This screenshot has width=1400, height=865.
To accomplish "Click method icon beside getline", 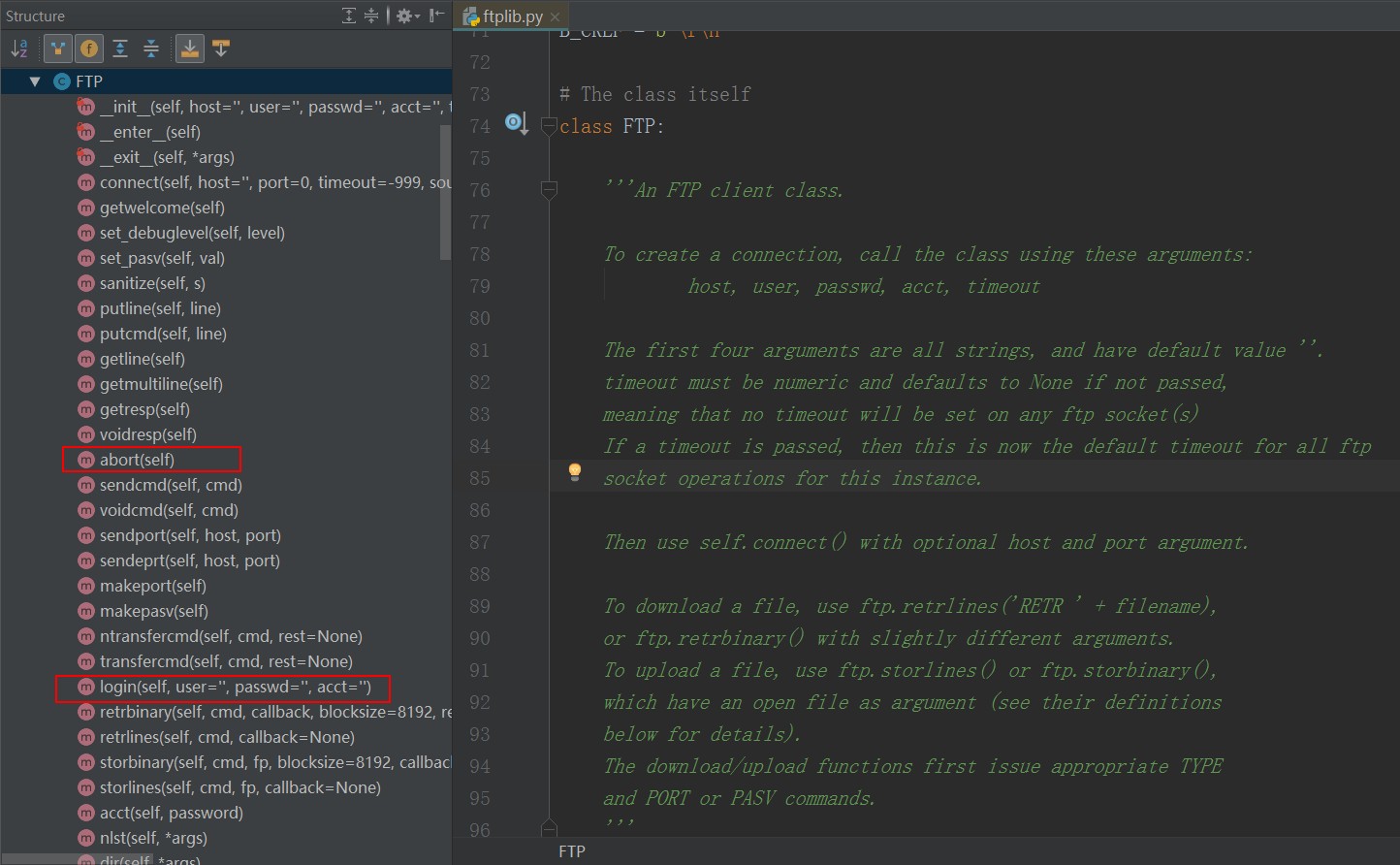I will click(x=86, y=359).
